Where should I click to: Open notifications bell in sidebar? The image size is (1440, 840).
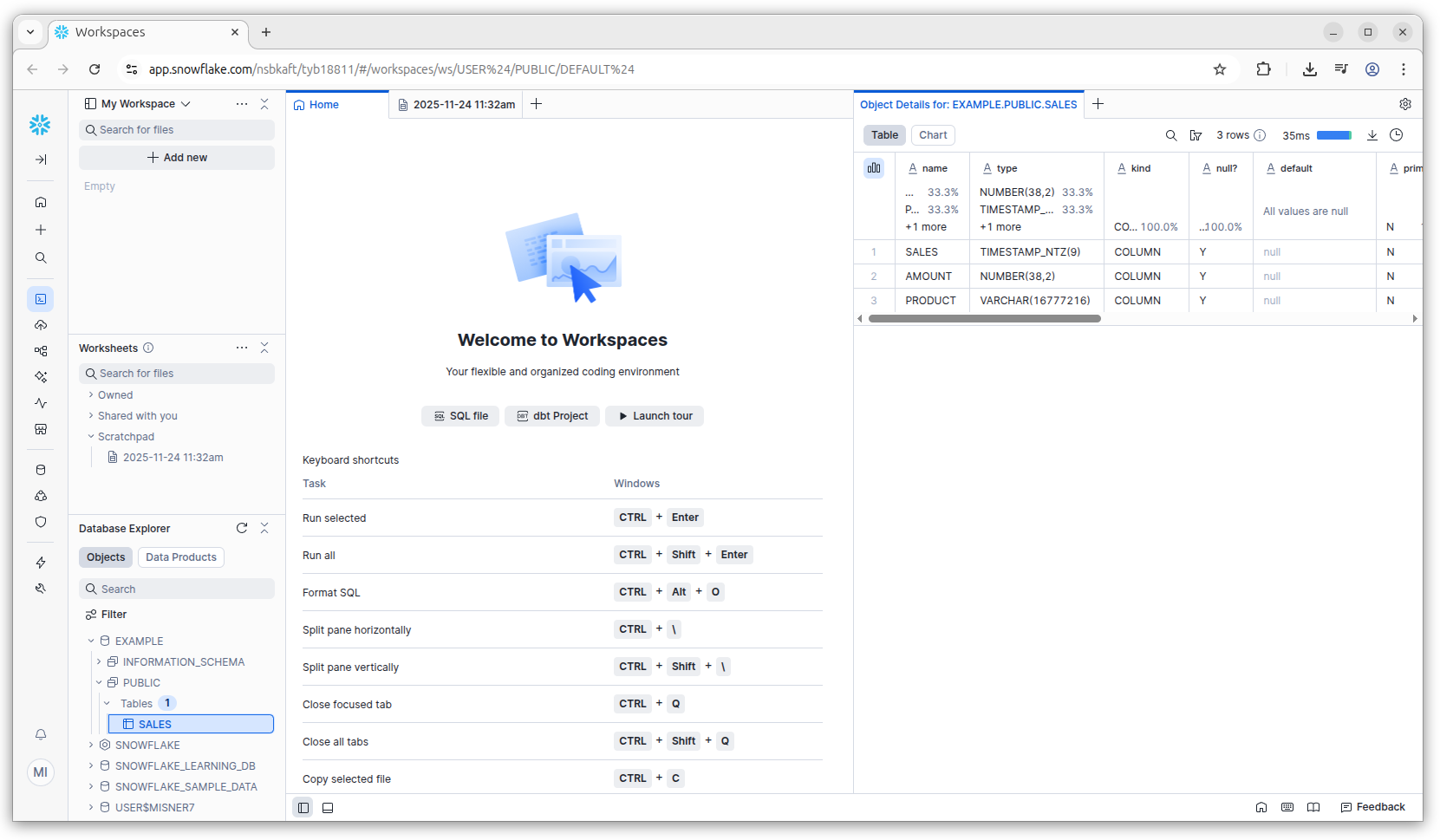click(41, 734)
